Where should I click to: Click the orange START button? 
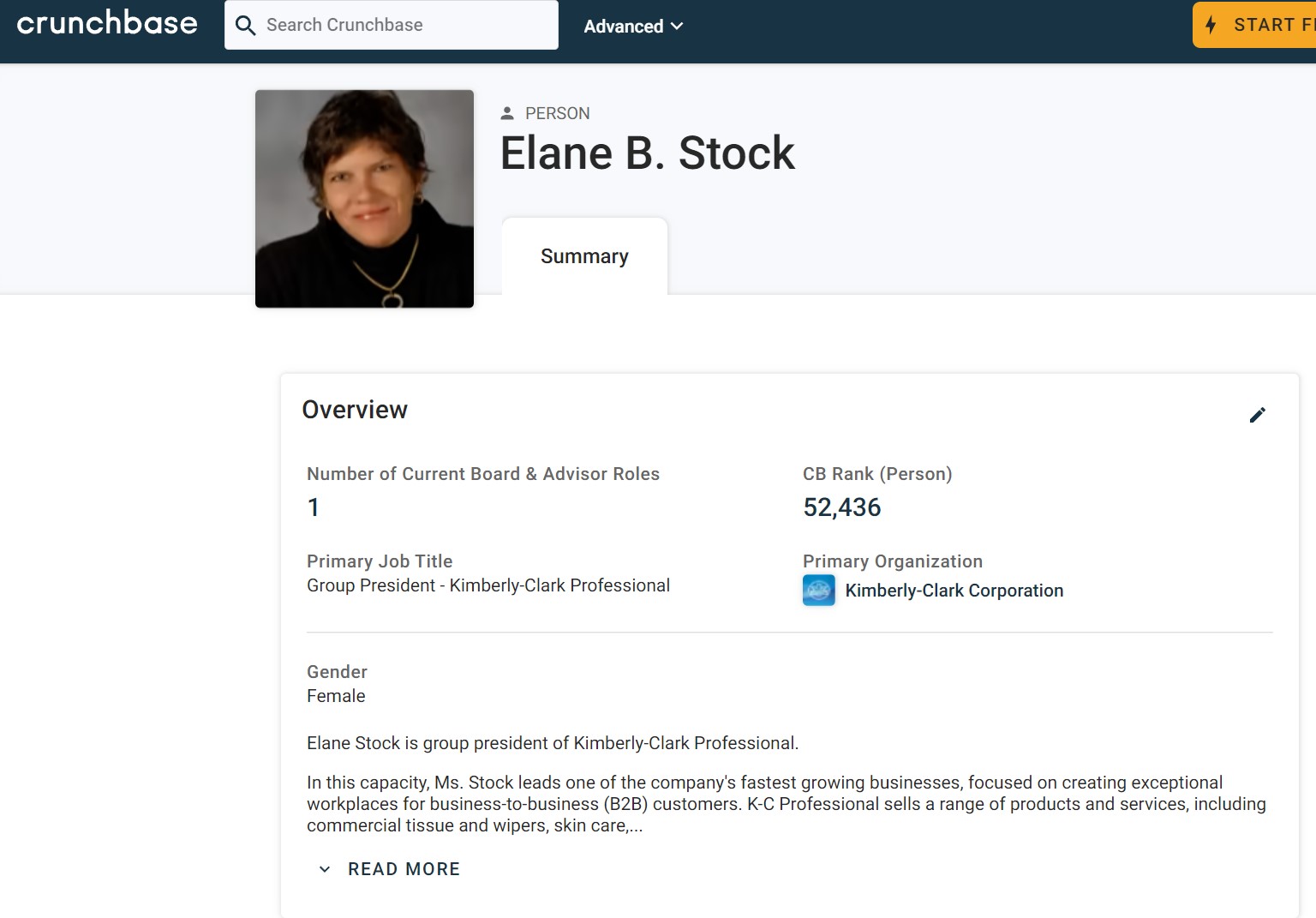click(1254, 25)
